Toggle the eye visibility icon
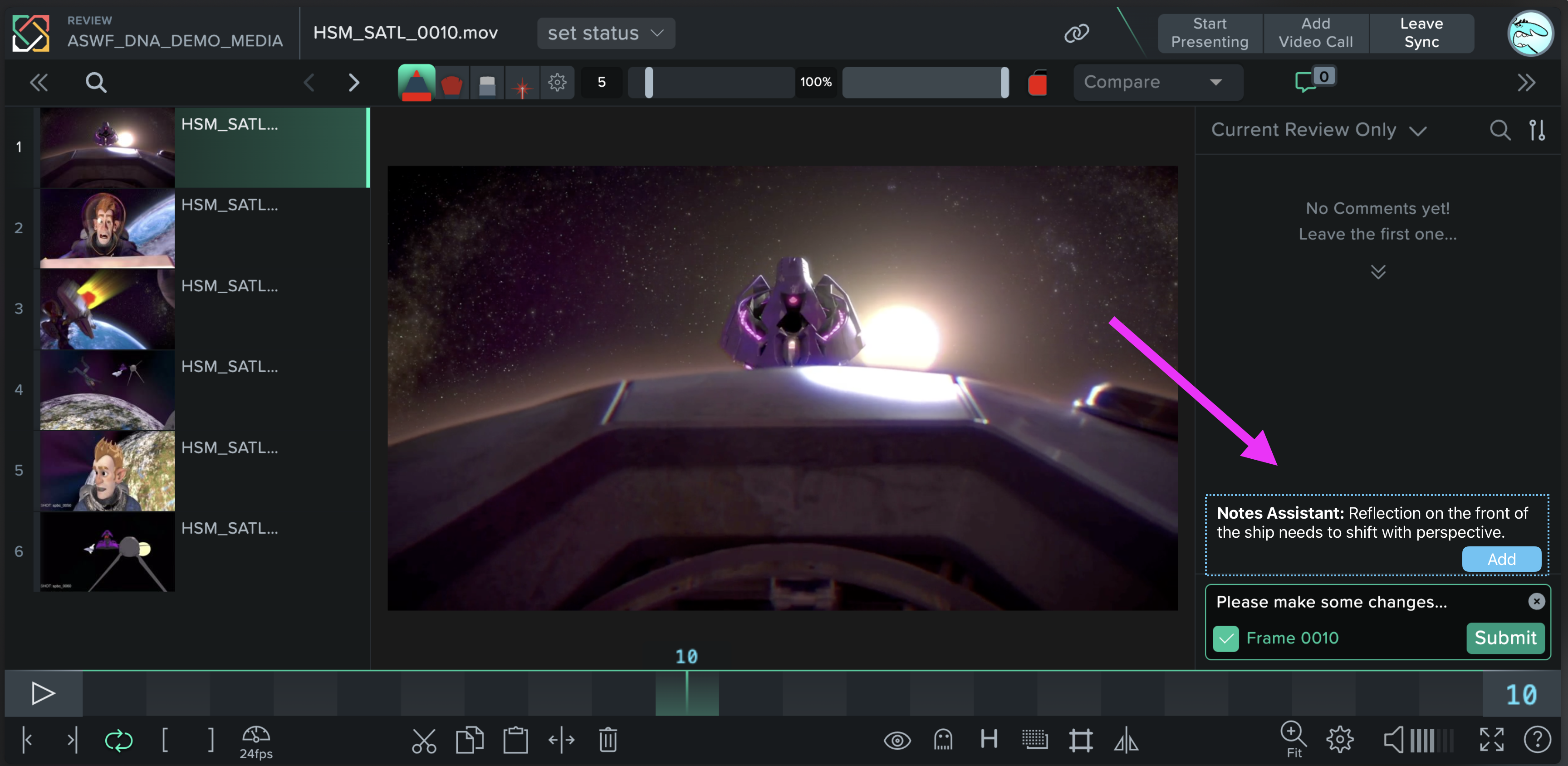Screen dimensions: 1568x766 (897, 741)
